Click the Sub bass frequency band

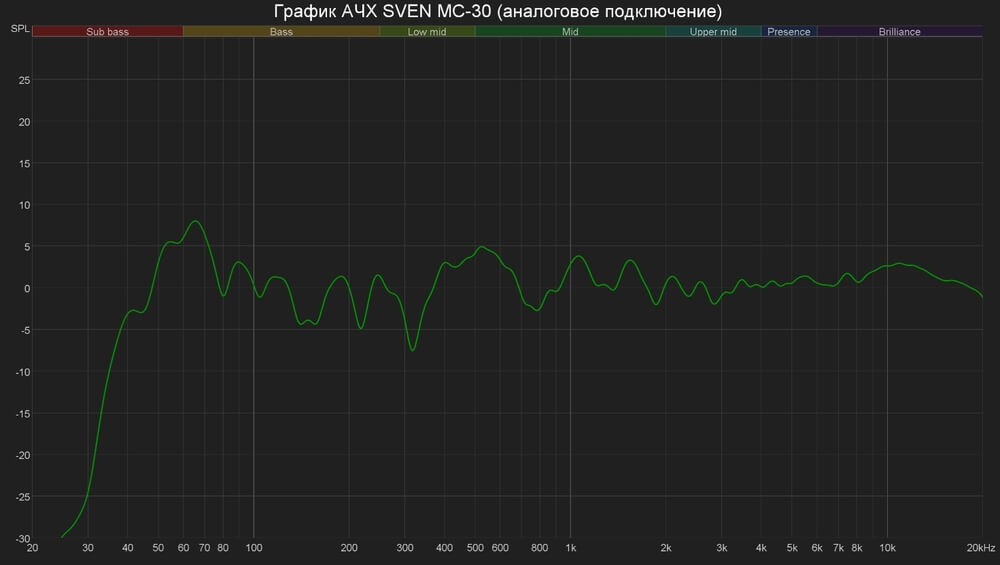(108, 31)
